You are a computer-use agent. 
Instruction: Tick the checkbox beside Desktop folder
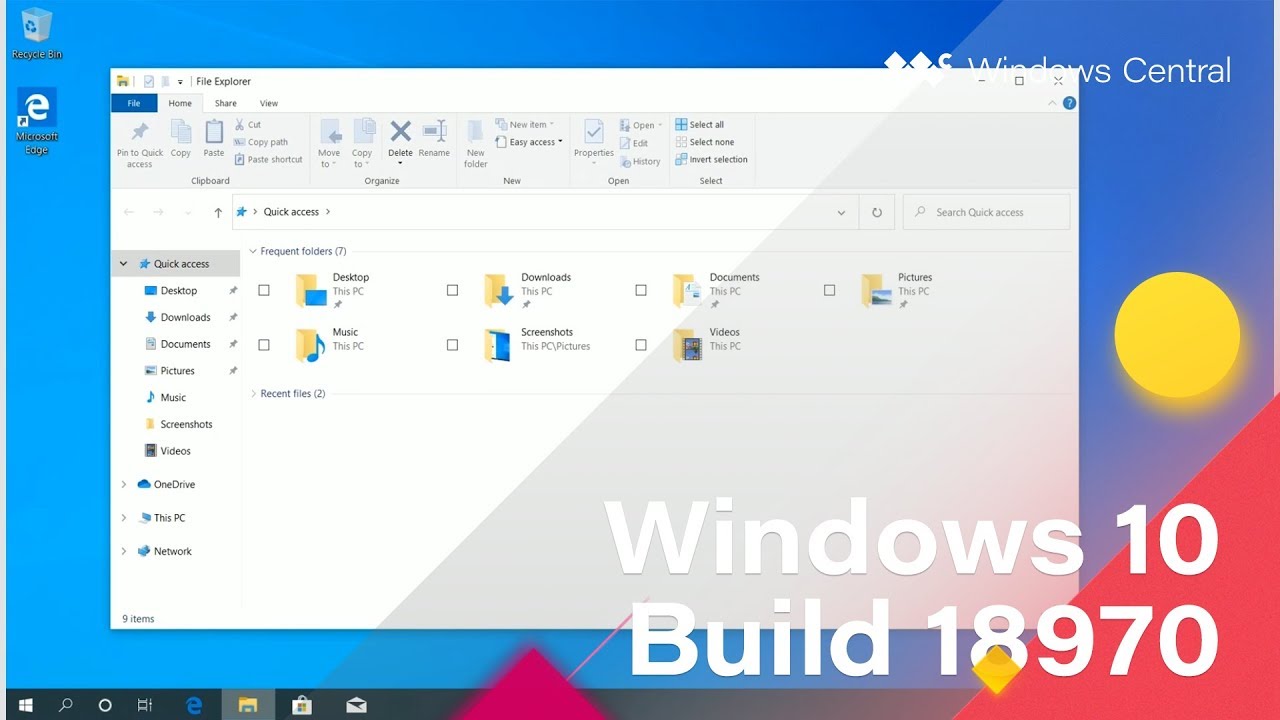click(264, 290)
